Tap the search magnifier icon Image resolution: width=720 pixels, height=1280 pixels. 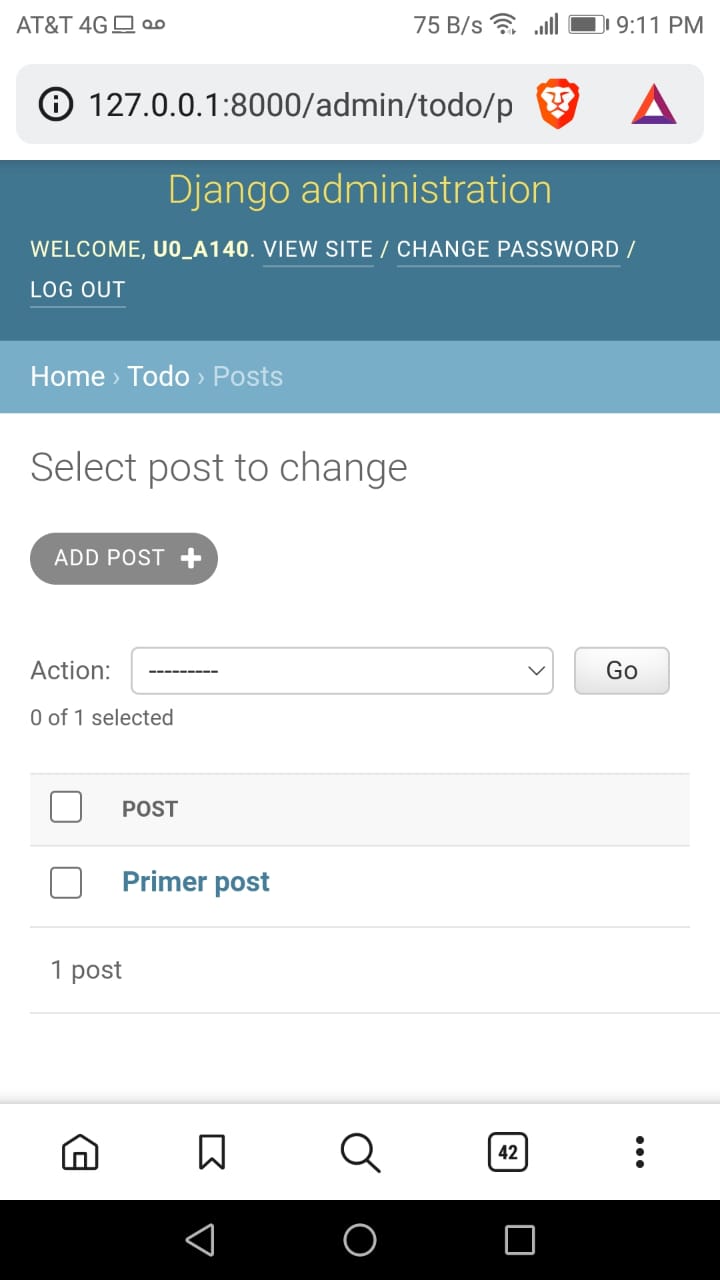tap(360, 1153)
